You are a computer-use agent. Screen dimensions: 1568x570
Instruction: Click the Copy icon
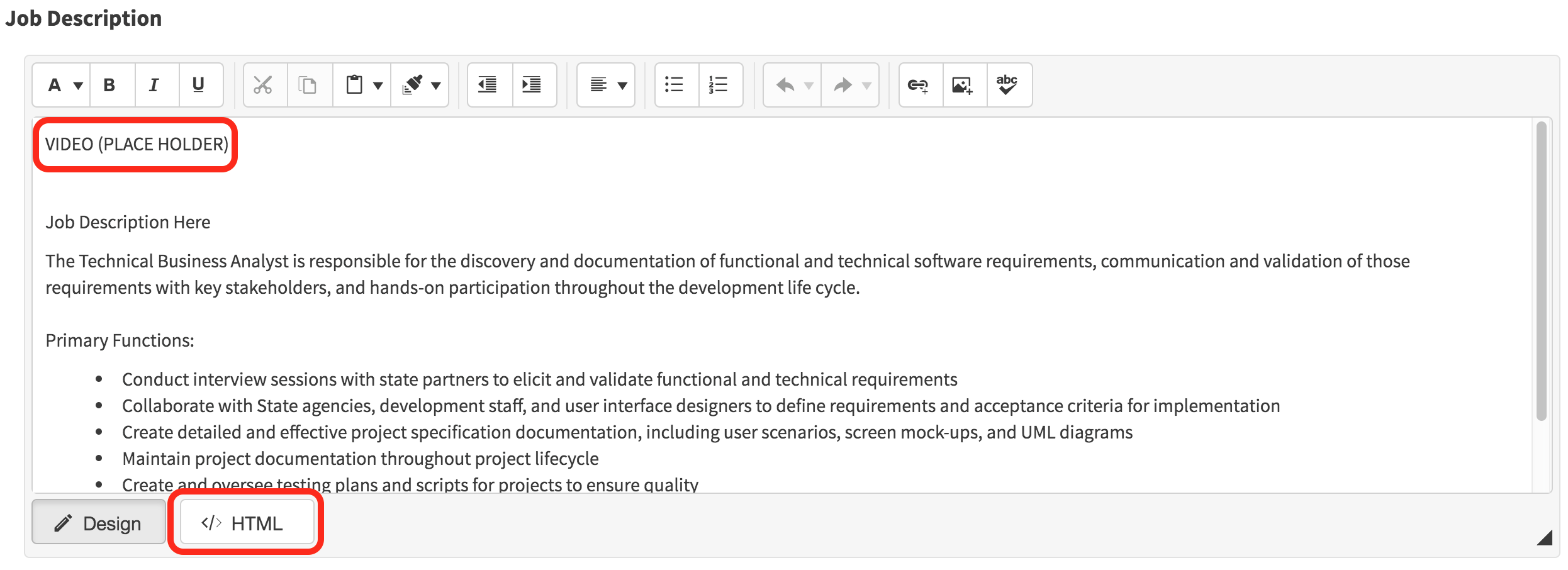tap(308, 85)
